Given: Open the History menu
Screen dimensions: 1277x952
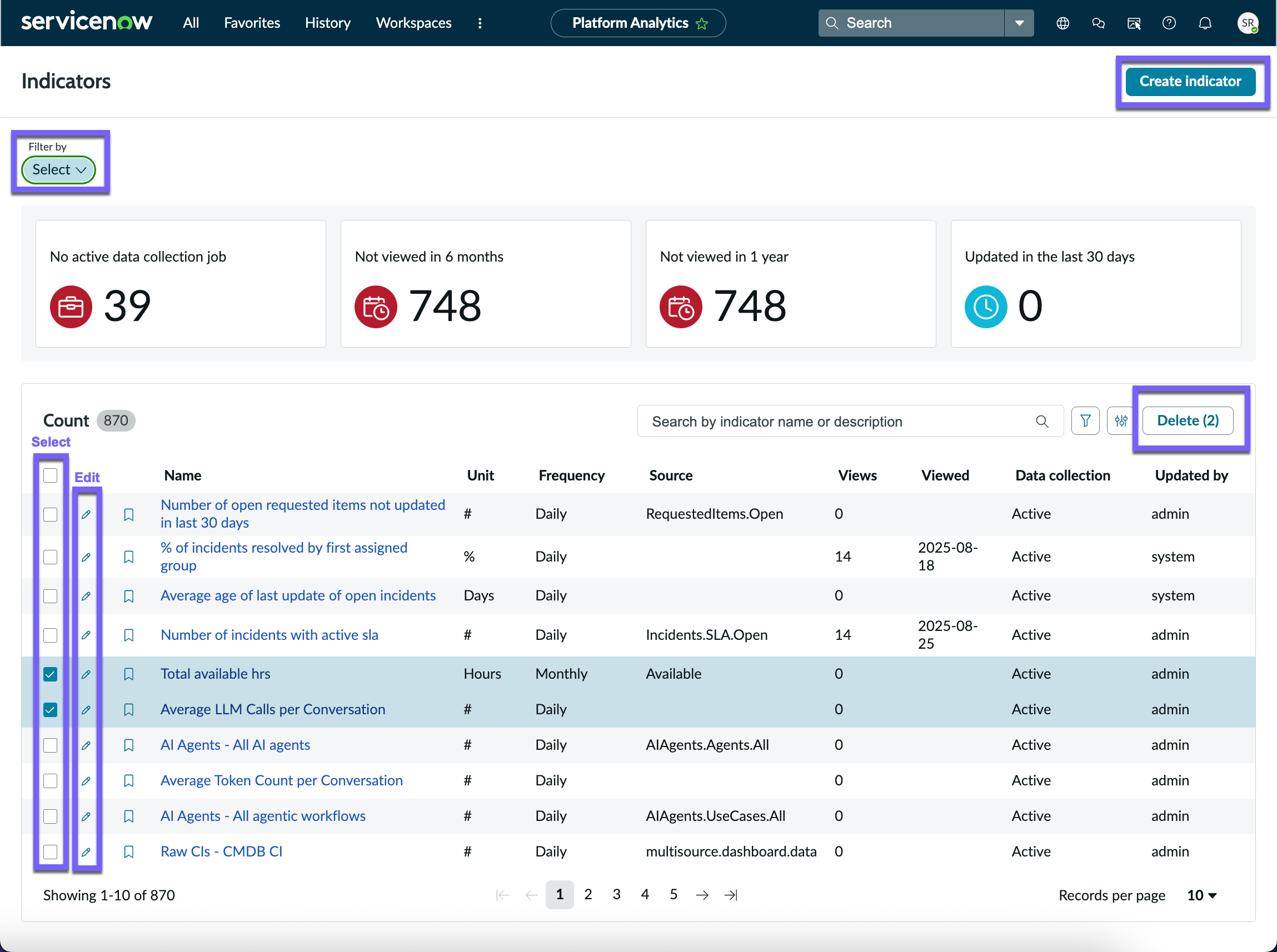Looking at the screenshot, I should point(327,23).
